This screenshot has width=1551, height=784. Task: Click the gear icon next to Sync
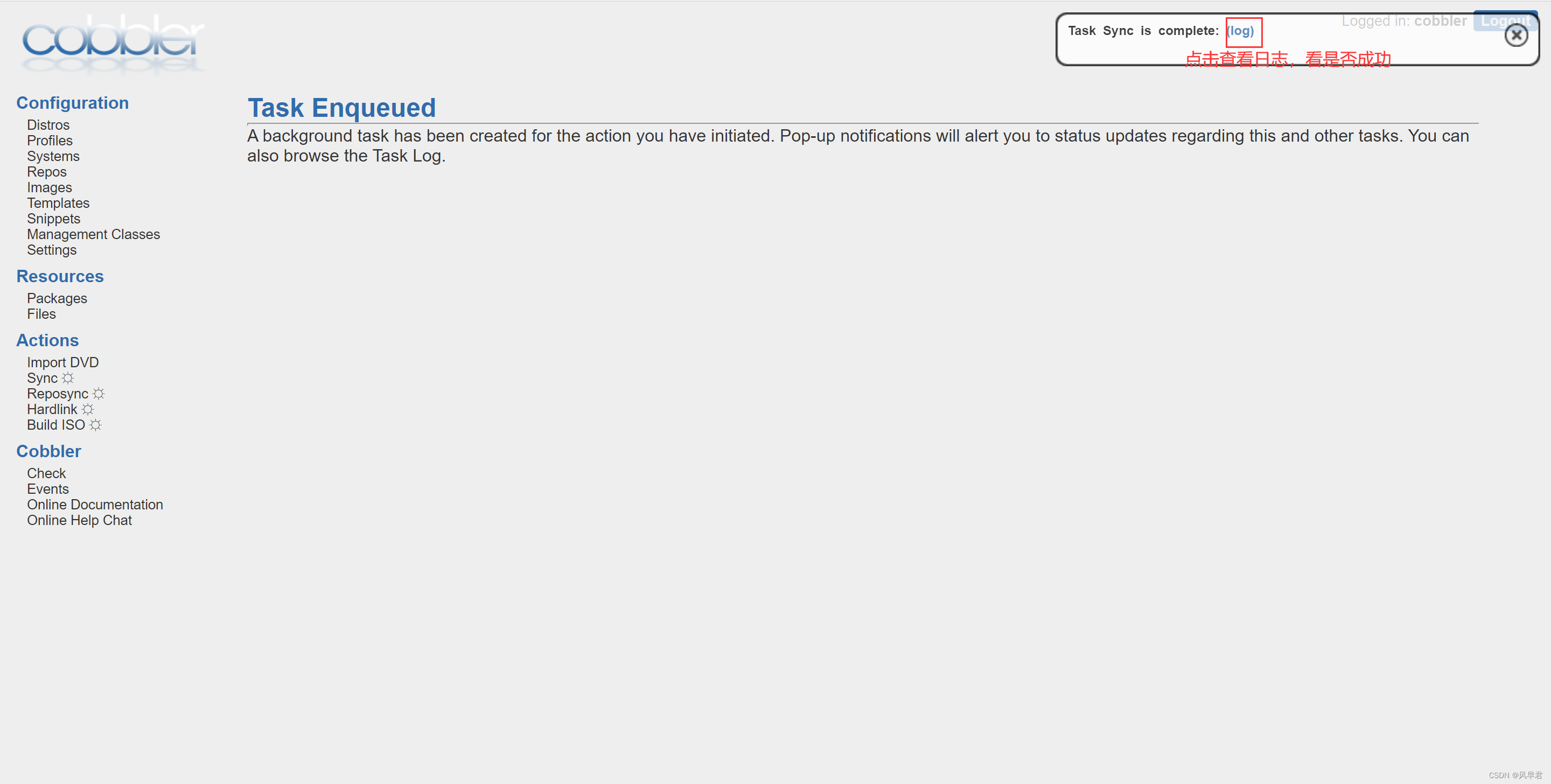68,378
